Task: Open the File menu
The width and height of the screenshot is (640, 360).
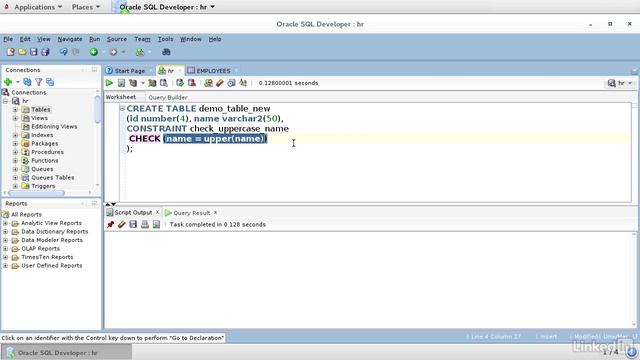Action: pos(8,39)
